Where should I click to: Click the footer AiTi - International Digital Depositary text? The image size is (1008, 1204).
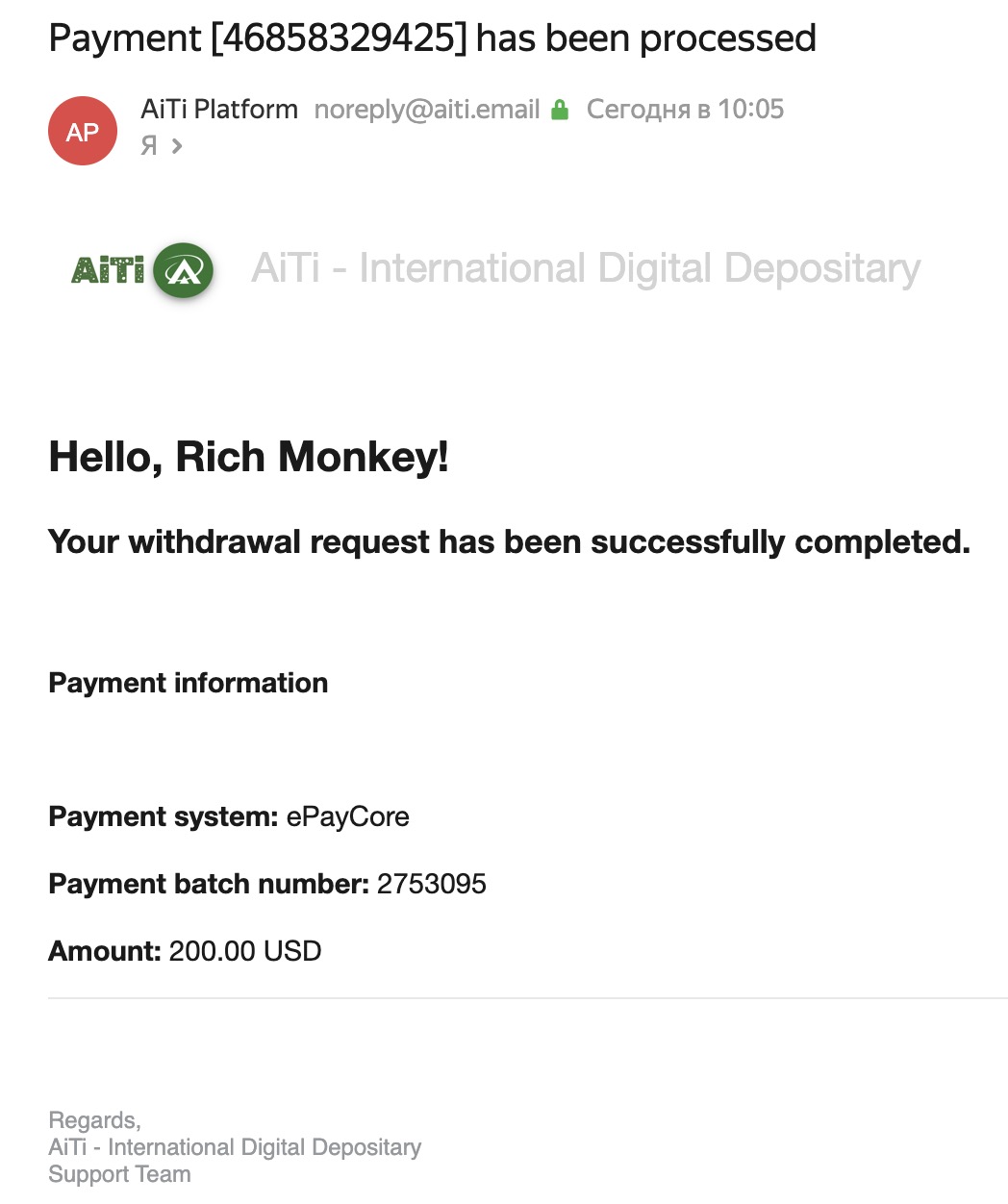click(x=235, y=1147)
